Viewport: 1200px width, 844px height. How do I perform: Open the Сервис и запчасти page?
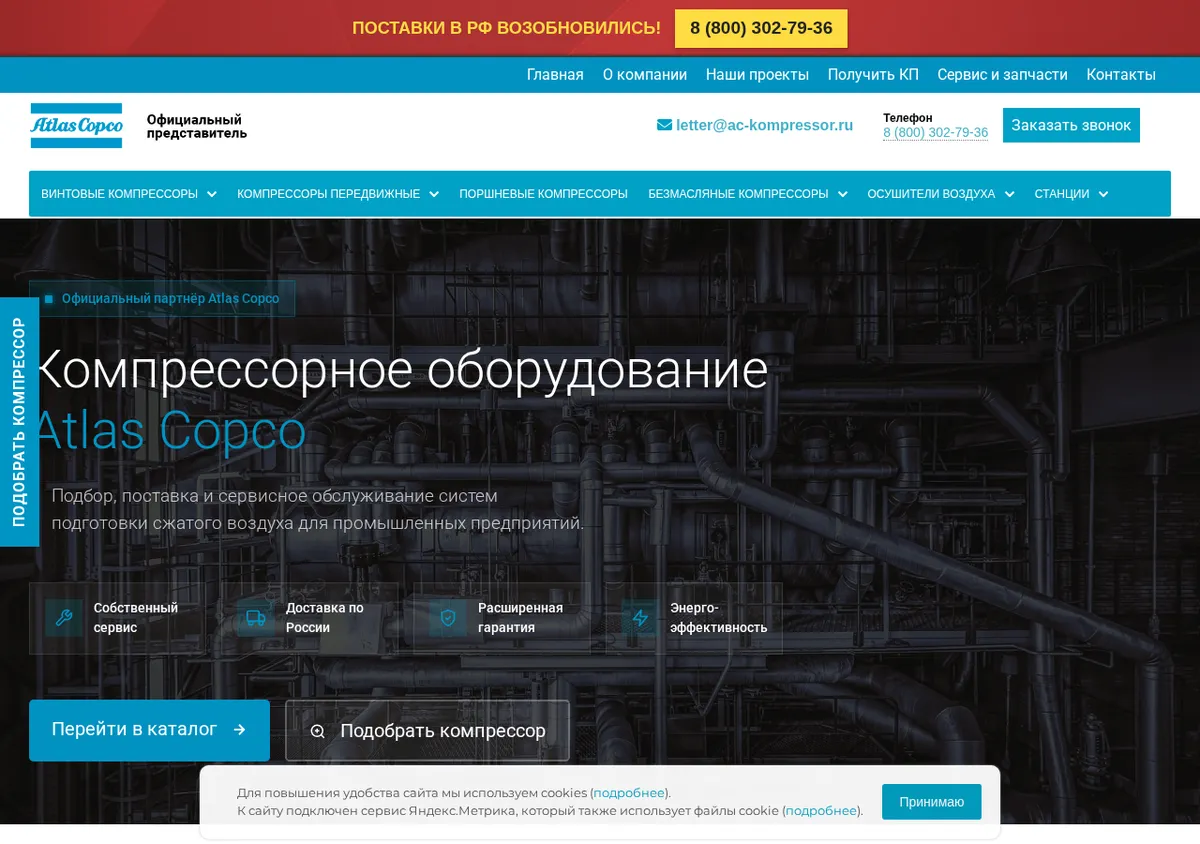pyautogui.click(x=1002, y=75)
